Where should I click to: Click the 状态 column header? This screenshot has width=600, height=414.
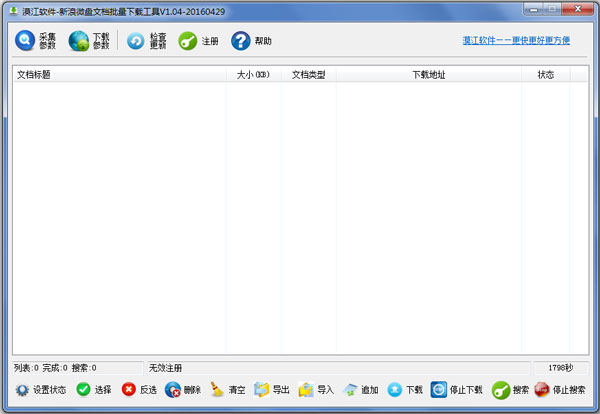(x=545, y=75)
